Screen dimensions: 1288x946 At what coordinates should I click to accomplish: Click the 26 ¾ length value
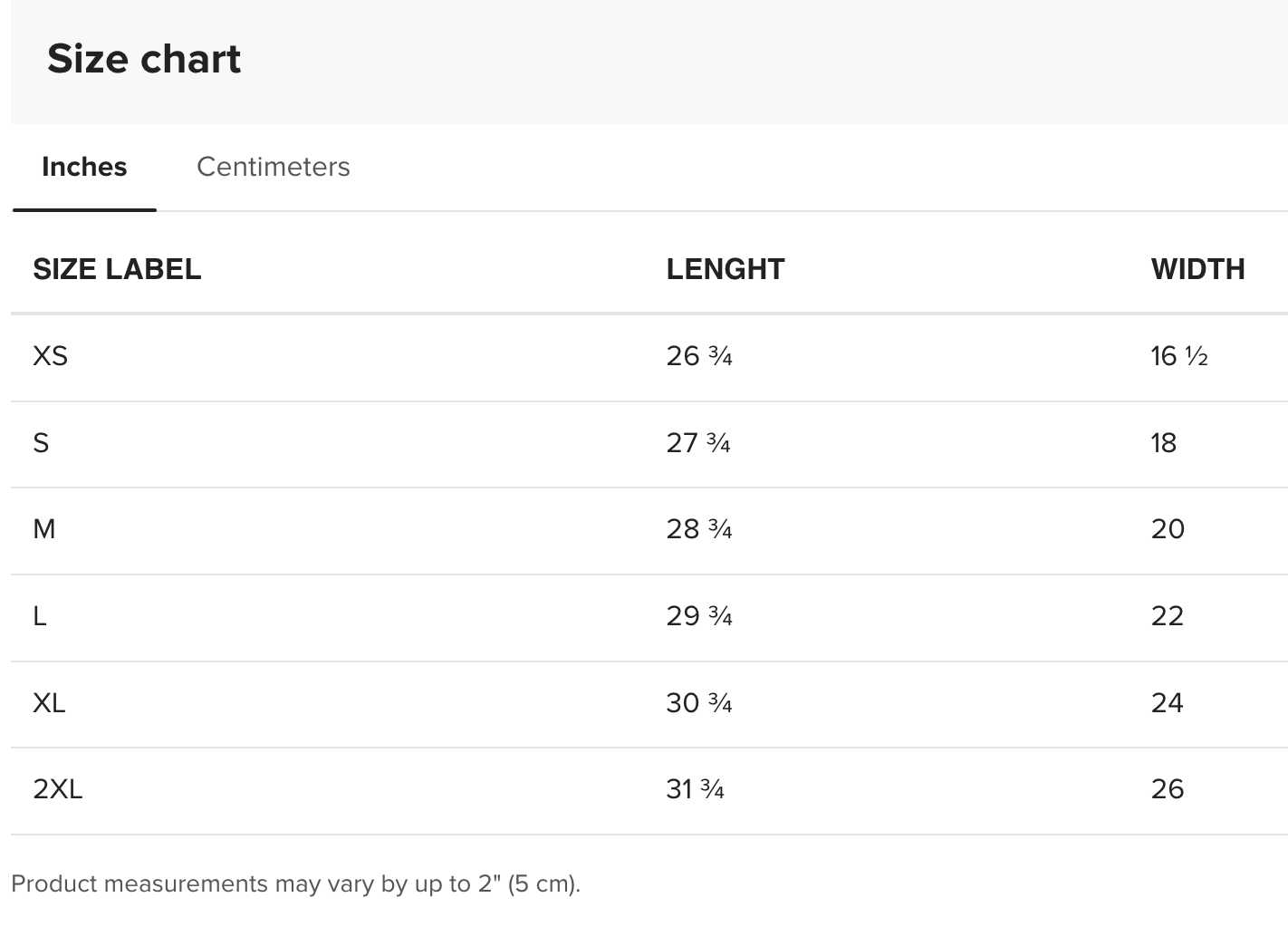pyautogui.click(x=698, y=356)
